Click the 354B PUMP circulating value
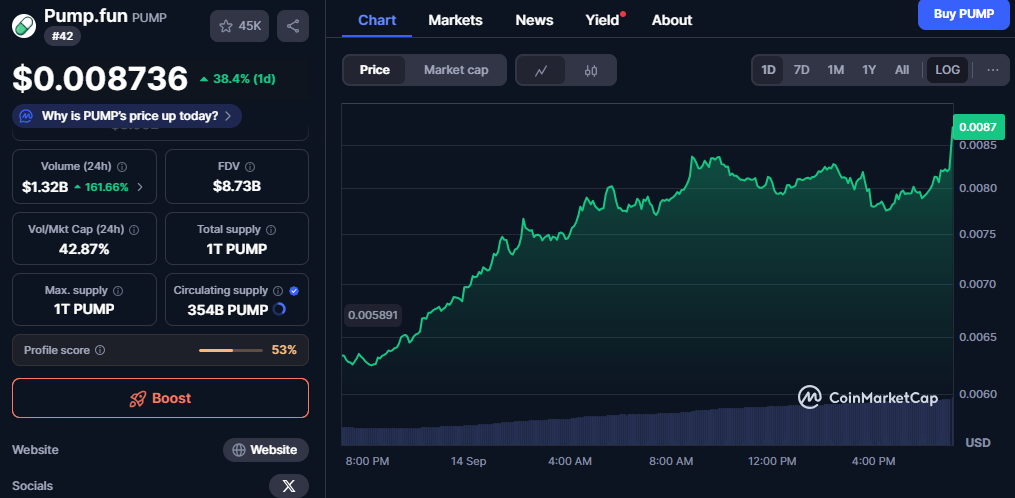 228,310
